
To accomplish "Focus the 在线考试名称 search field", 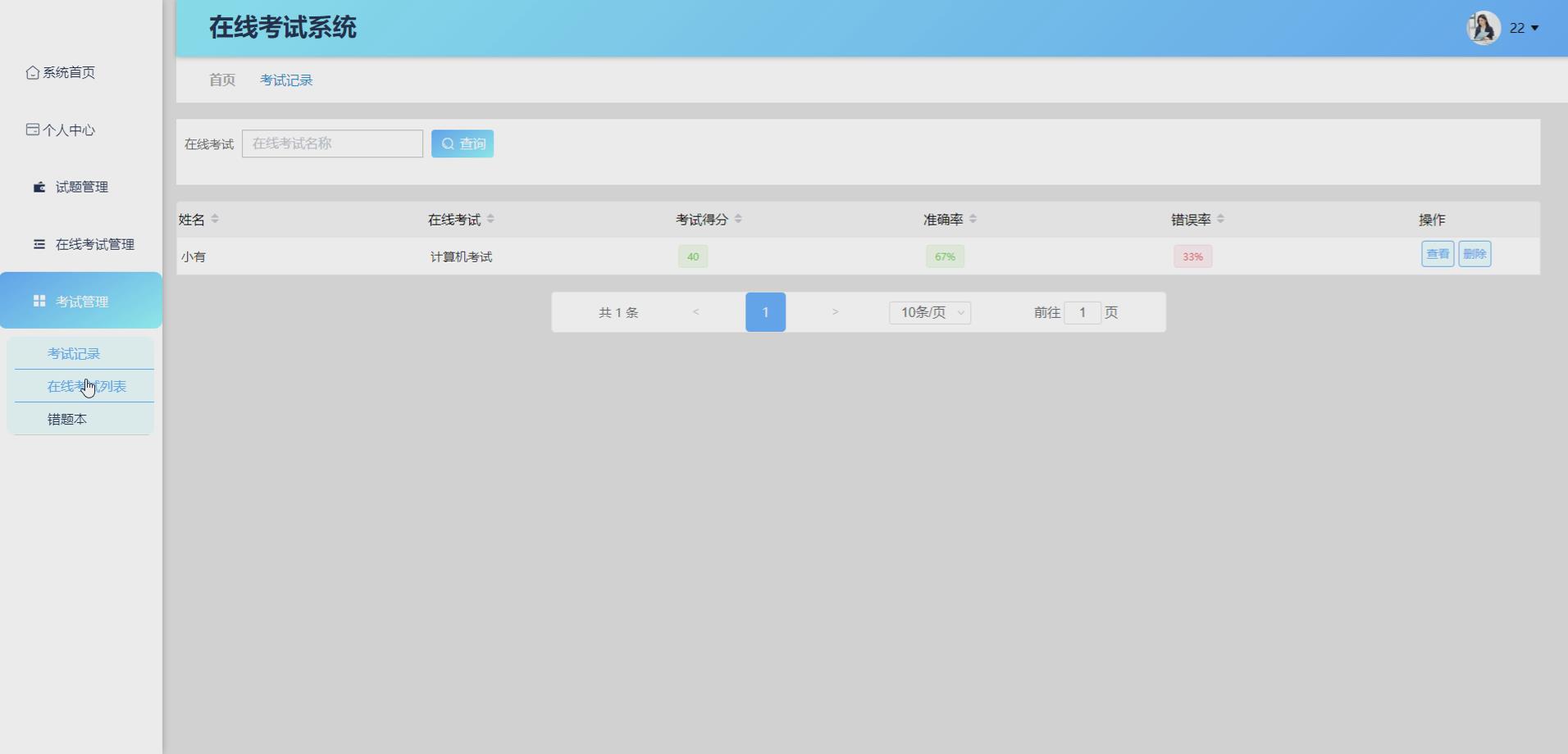I will click(x=332, y=143).
